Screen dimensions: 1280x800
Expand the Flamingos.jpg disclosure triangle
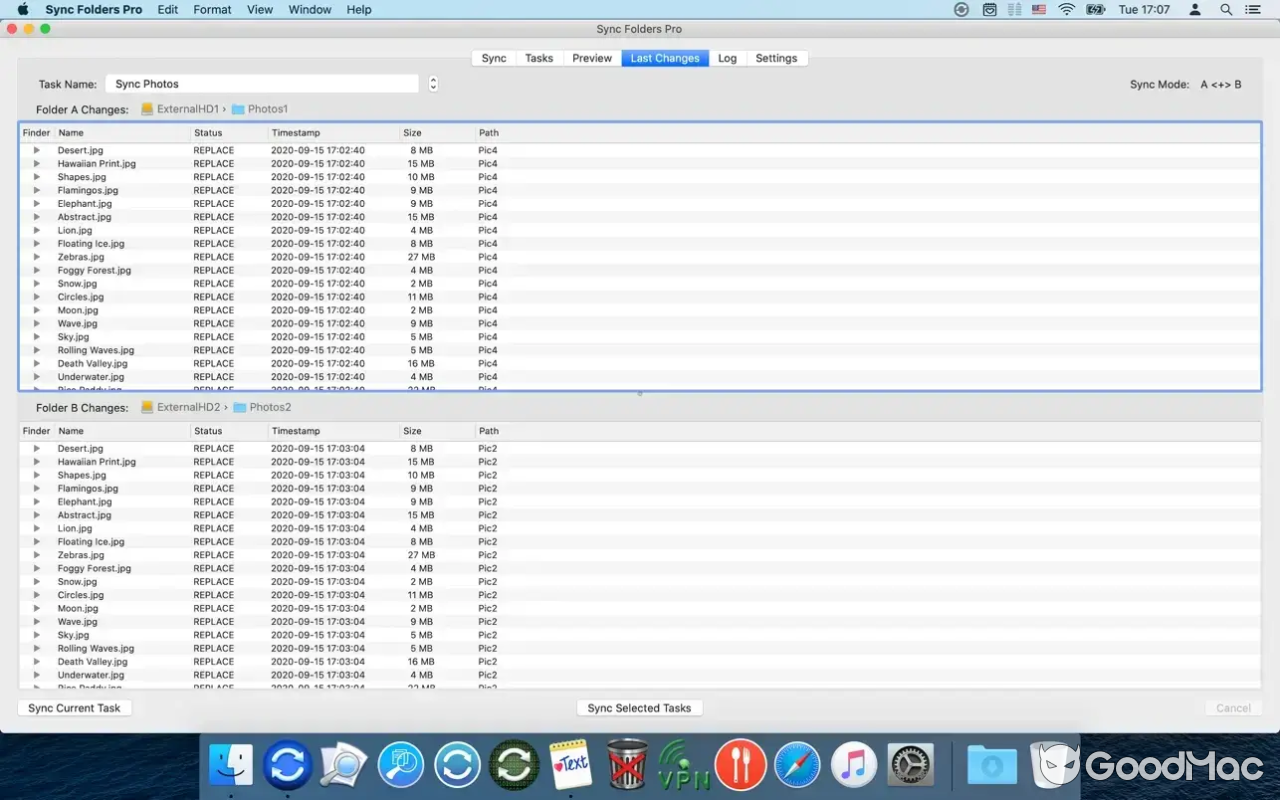click(x=37, y=190)
